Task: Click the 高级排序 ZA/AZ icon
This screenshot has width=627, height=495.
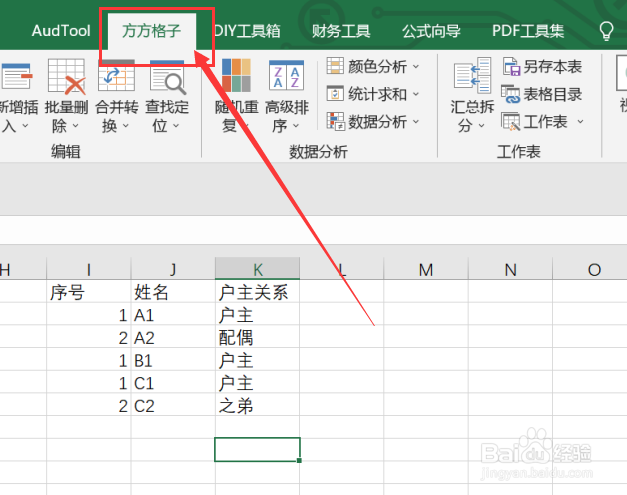Action: pyautogui.click(x=286, y=75)
